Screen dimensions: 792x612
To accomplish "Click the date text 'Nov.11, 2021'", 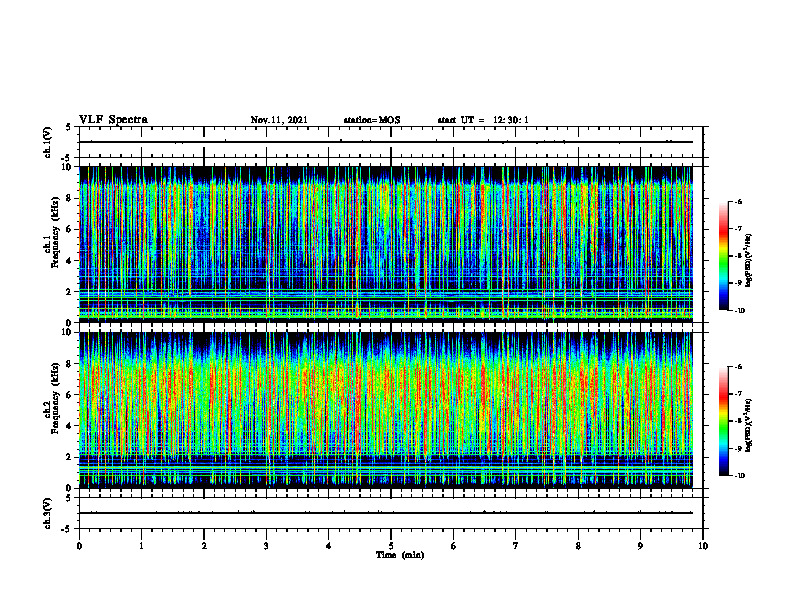I will (x=279, y=120).
